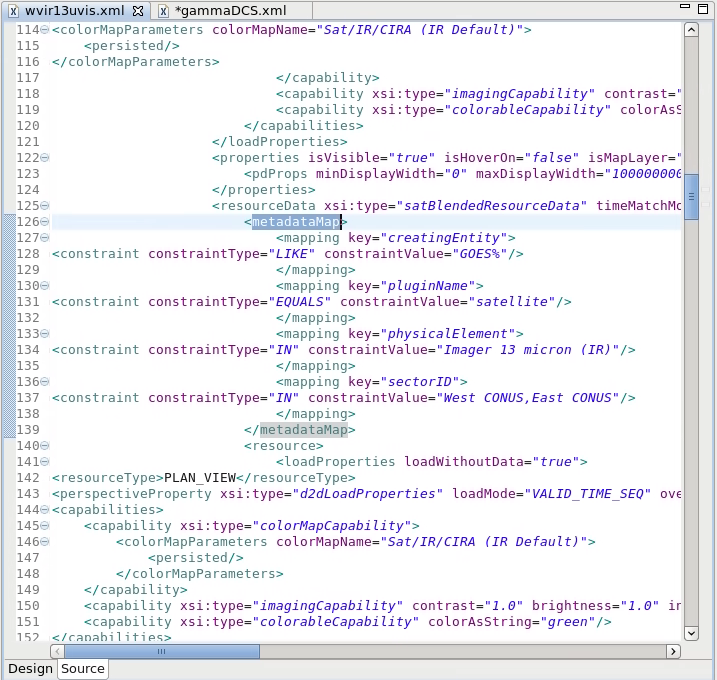Click loadMode value "VALID_TIME_SEQ"
The width and height of the screenshot is (717, 680).
pyautogui.click(x=588, y=494)
